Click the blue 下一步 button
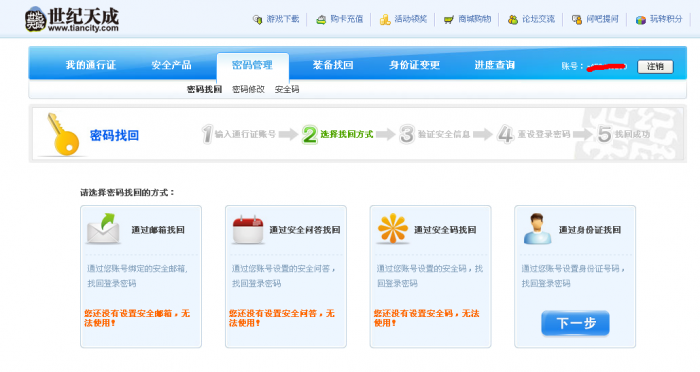The image size is (700, 372). pos(575,323)
